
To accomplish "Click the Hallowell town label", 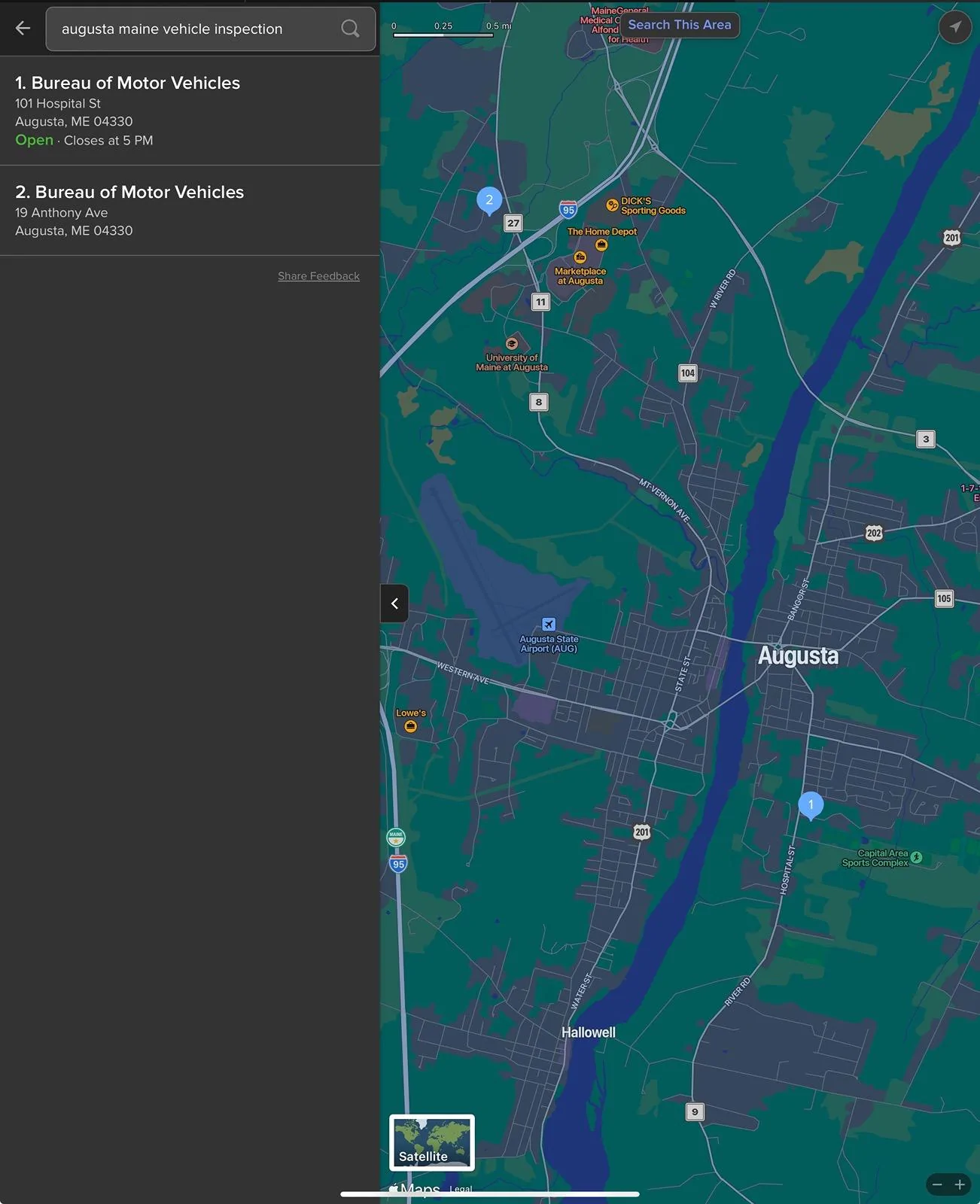I will (x=589, y=1032).
